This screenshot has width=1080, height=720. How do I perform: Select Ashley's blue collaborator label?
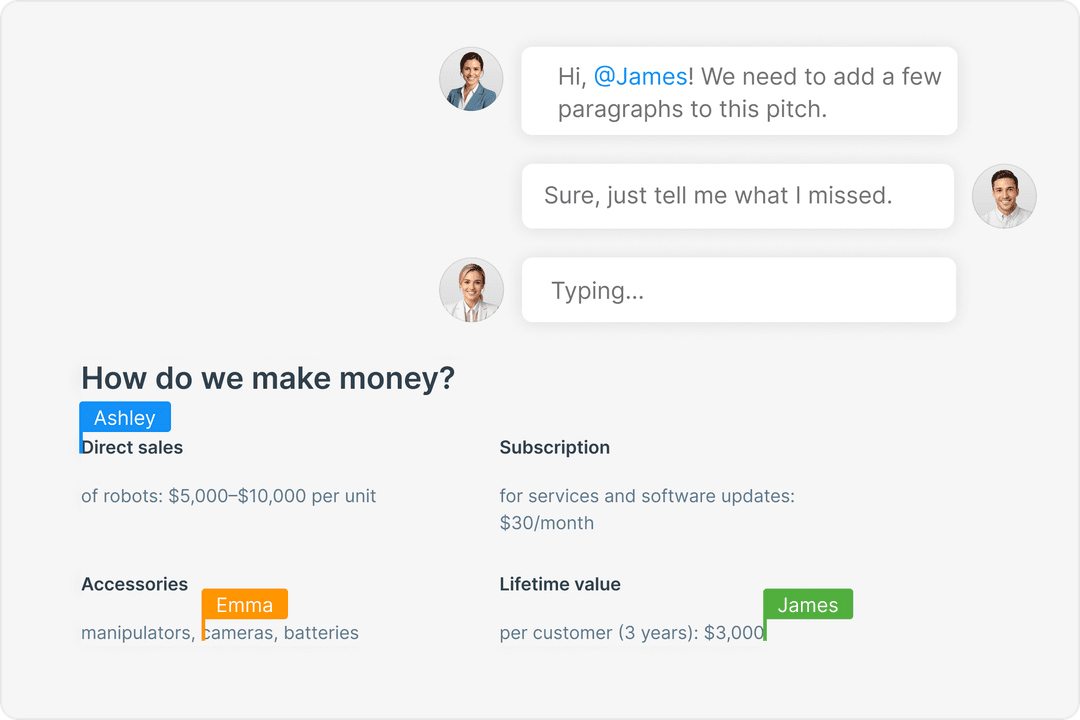[125, 417]
